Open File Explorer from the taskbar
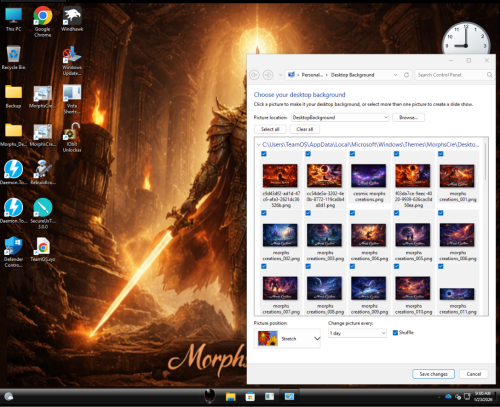The width and height of the screenshot is (500, 407). coord(230,396)
